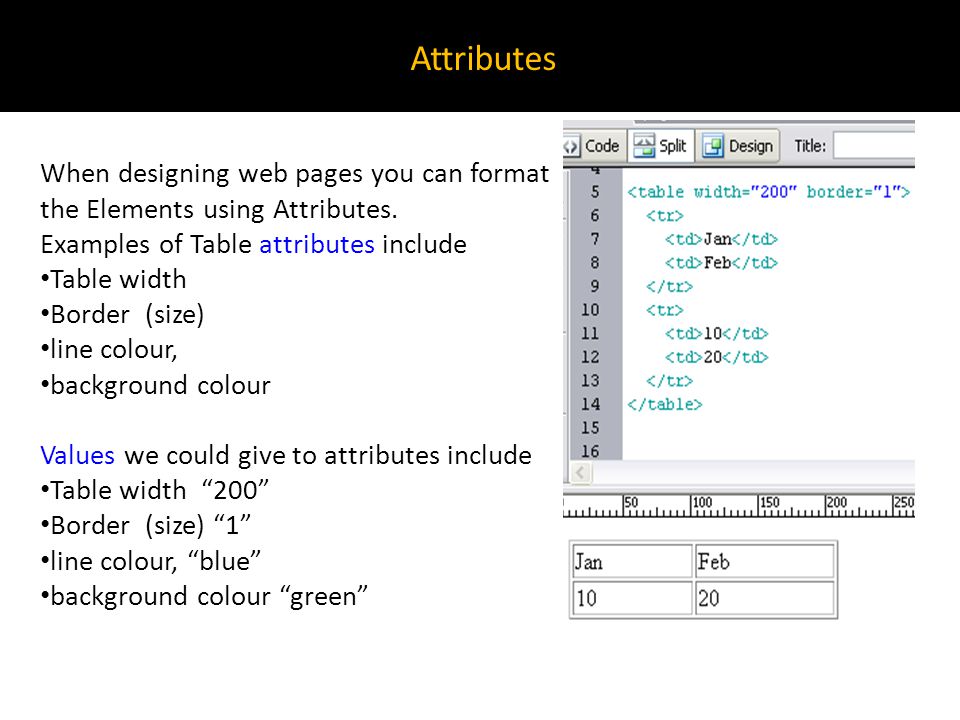Viewport: 960px width, 720px height.
Task: Click the Feb cell in preview table
Action: [x=765, y=561]
